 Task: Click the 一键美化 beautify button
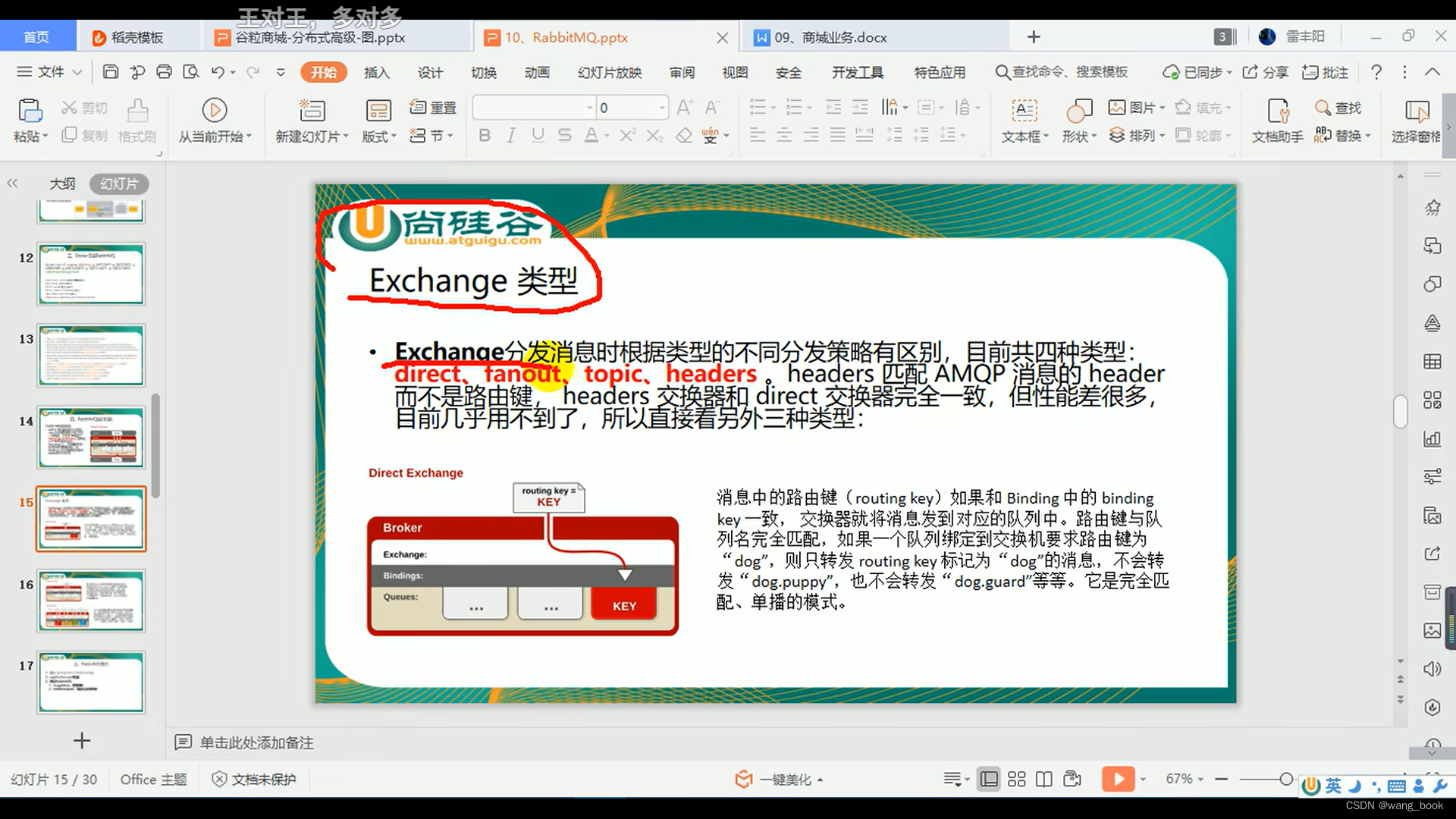tap(782, 779)
